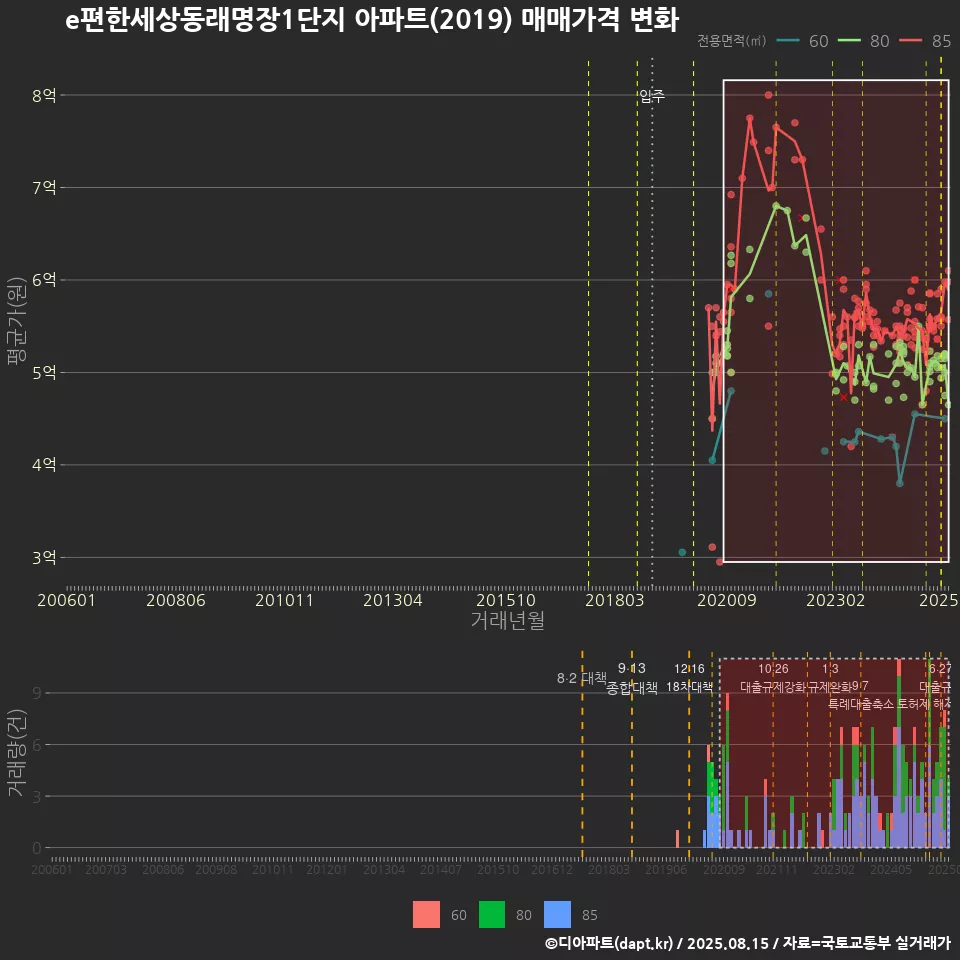
Task: Click the 특례대출축소 annotation
Action: coord(861,704)
